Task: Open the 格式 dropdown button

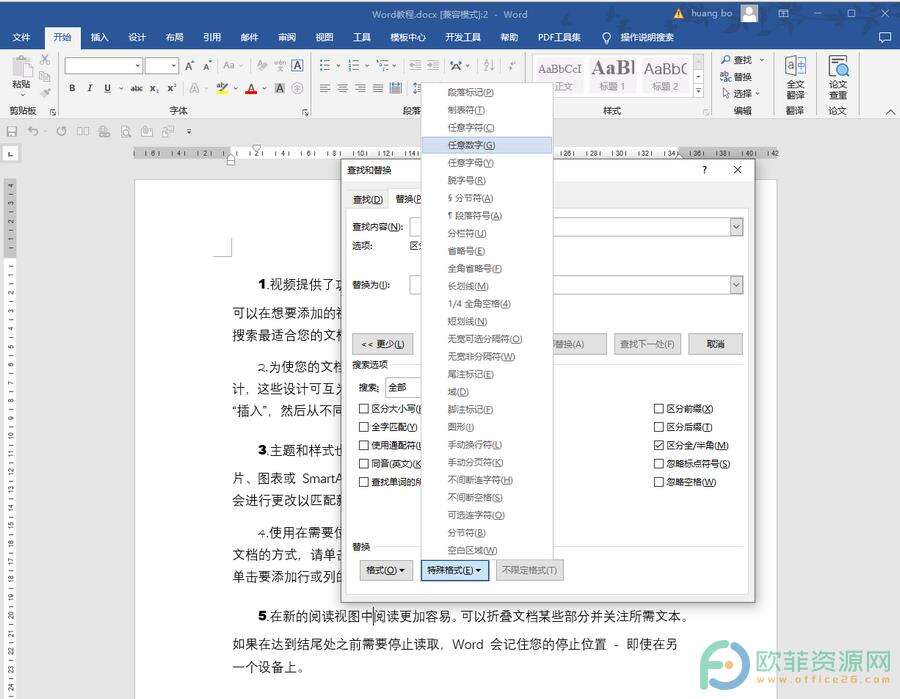Action: point(386,570)
